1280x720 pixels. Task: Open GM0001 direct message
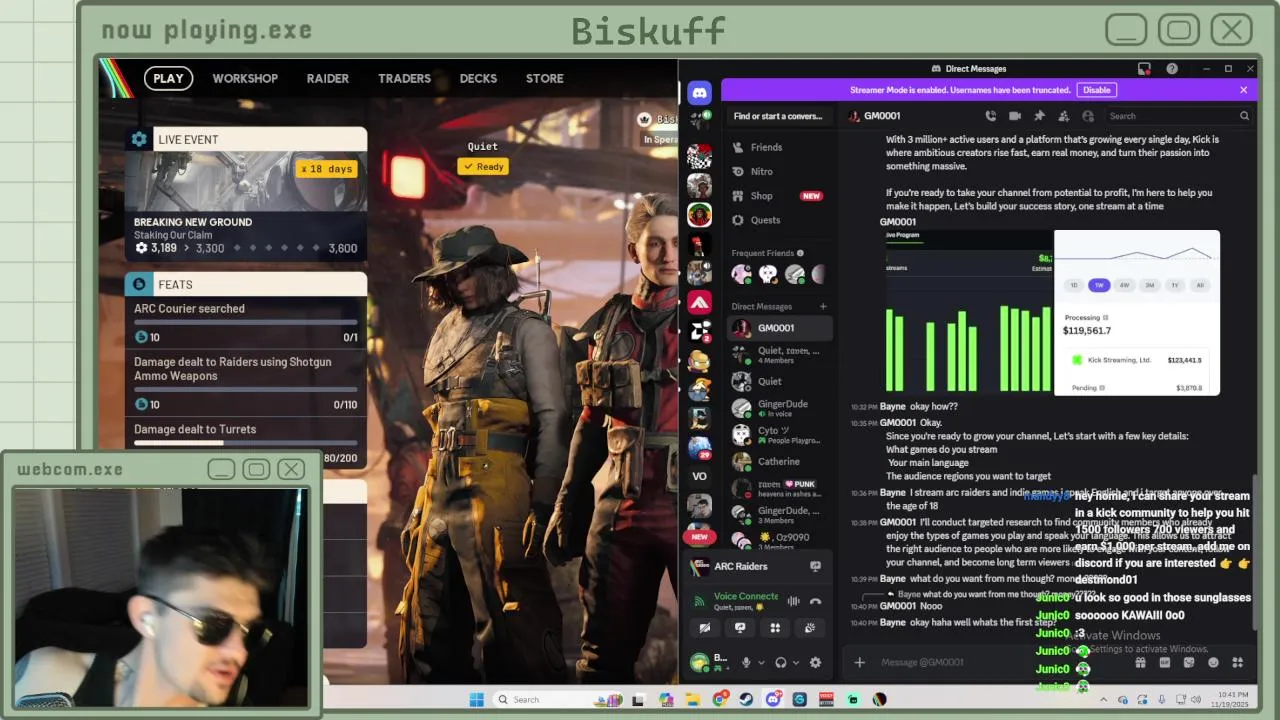[x=779, y=328]
